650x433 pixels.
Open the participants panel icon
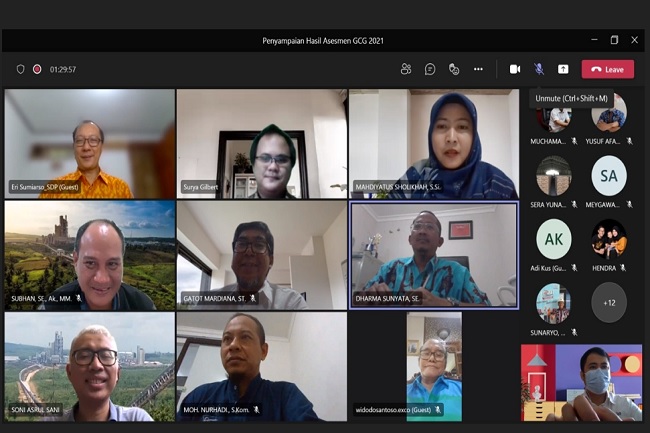406,69
